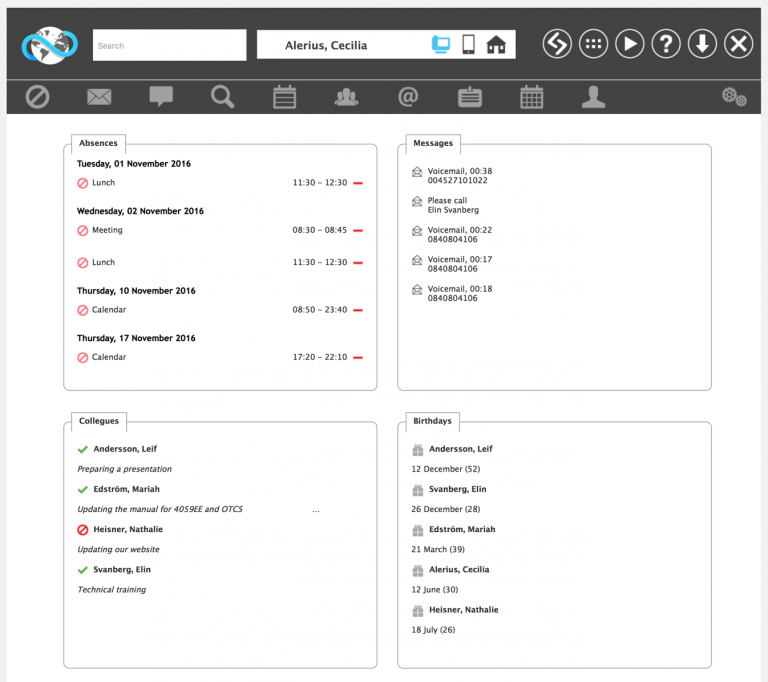This screenshot has height=682, width=768.
Task: Select the Absences panel tab
Action: 98,143
